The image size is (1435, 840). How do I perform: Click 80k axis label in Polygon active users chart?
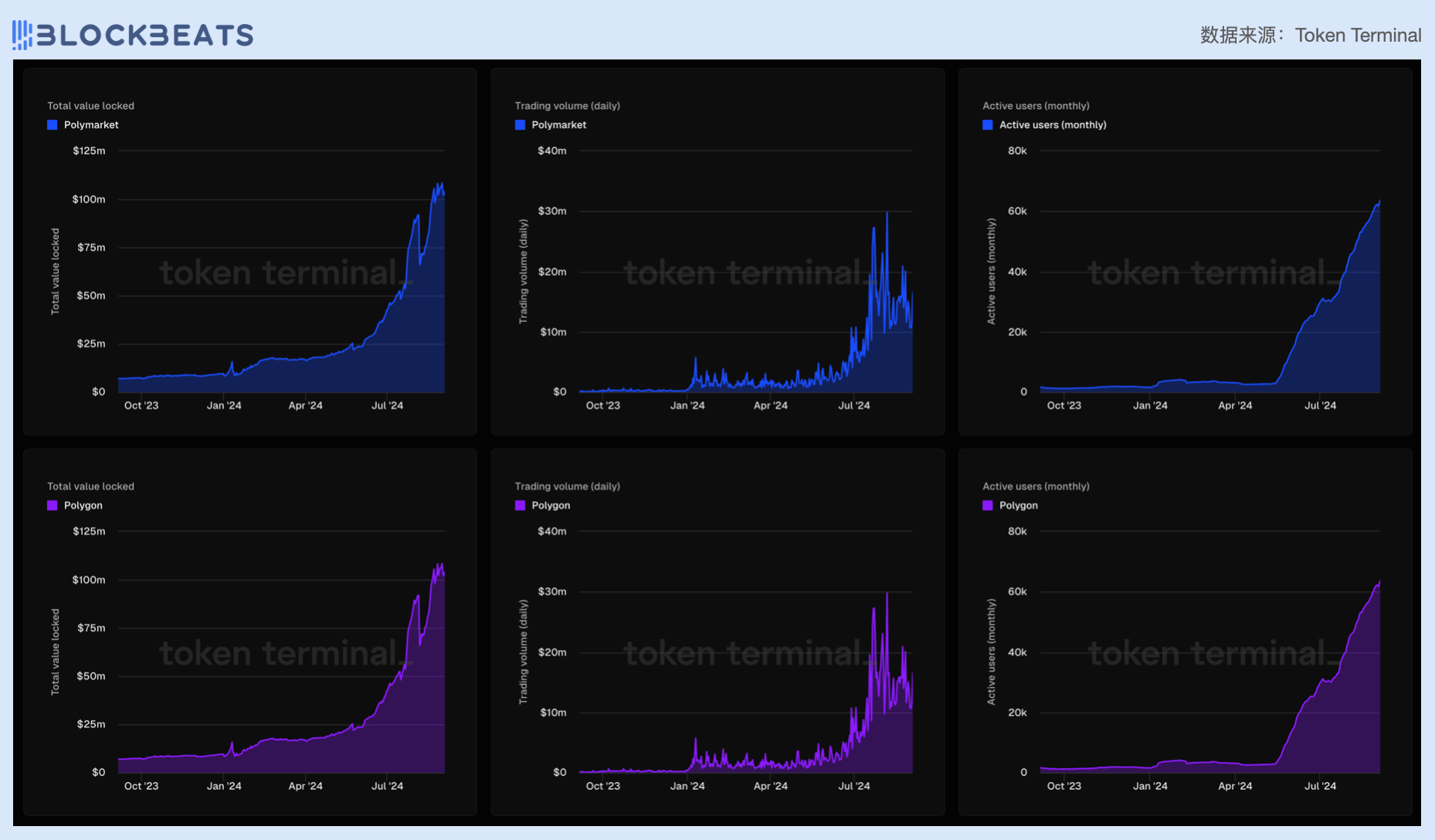click(1017, 531)
